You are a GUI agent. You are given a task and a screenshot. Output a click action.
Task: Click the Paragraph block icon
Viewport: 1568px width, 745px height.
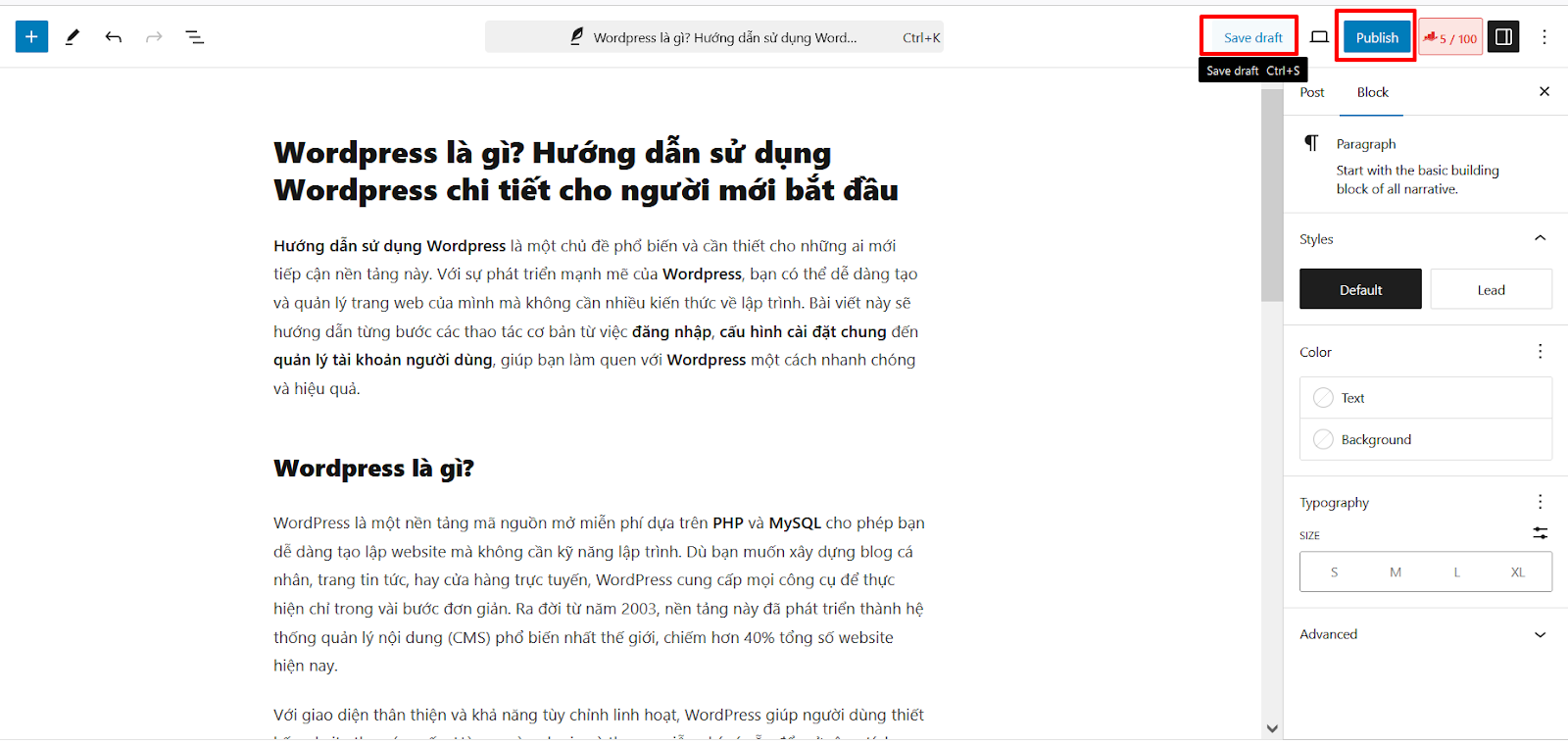pos(1311,144)
